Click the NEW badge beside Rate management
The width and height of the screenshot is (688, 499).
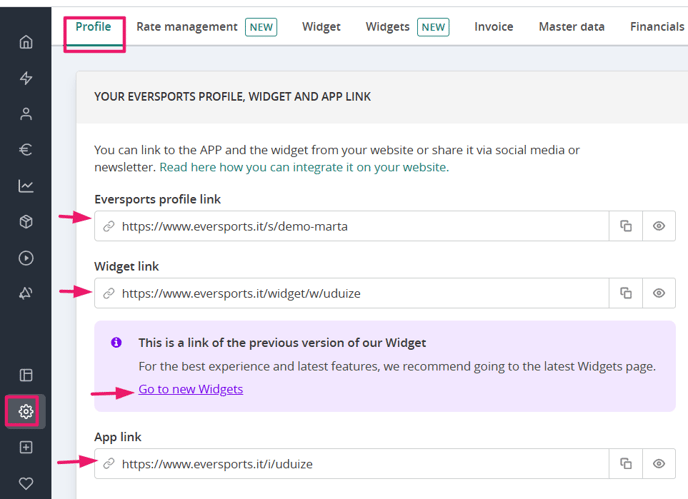click(x=261, y=27)
